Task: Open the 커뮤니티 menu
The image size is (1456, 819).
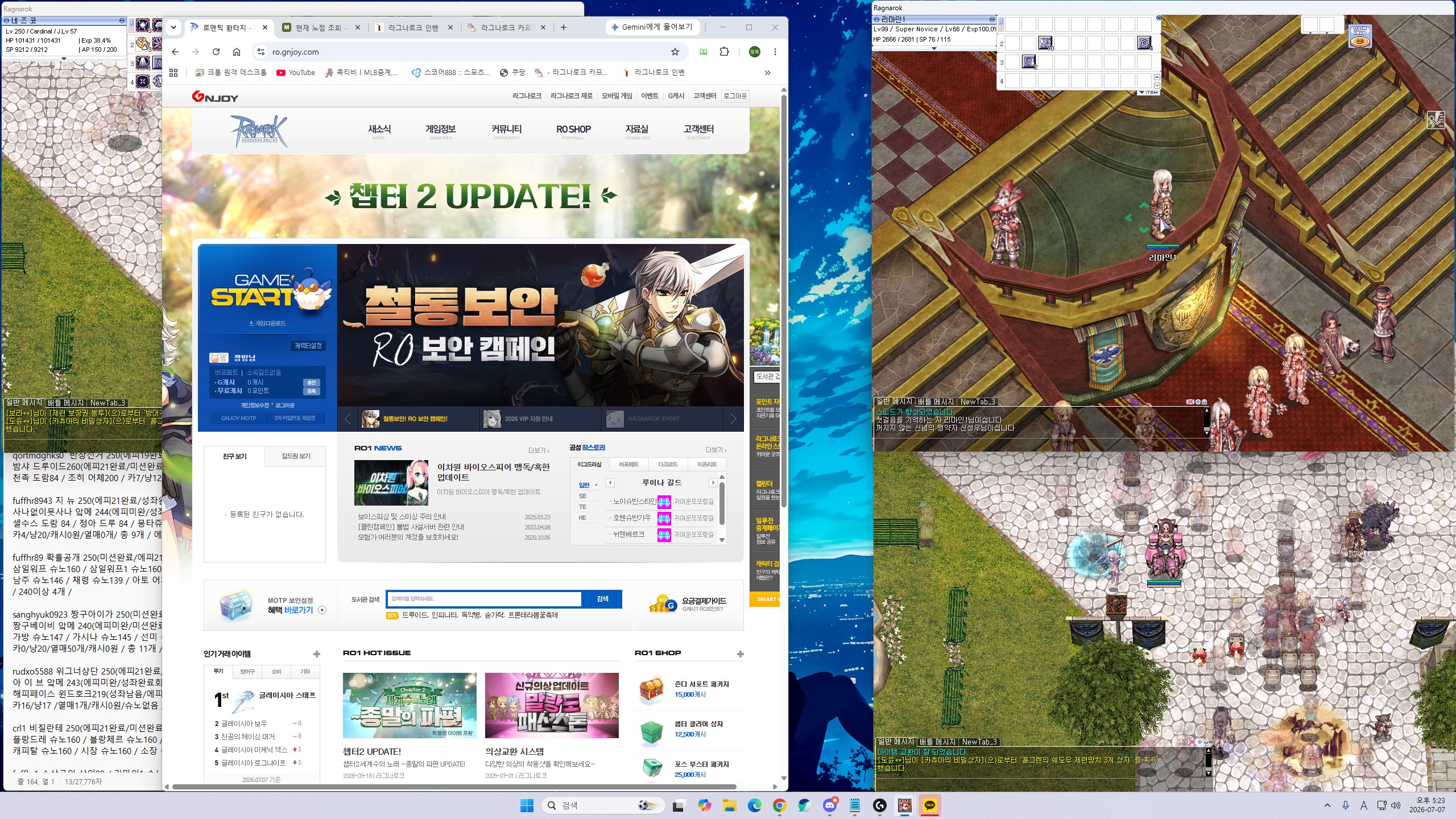Action: pos(506,131)
